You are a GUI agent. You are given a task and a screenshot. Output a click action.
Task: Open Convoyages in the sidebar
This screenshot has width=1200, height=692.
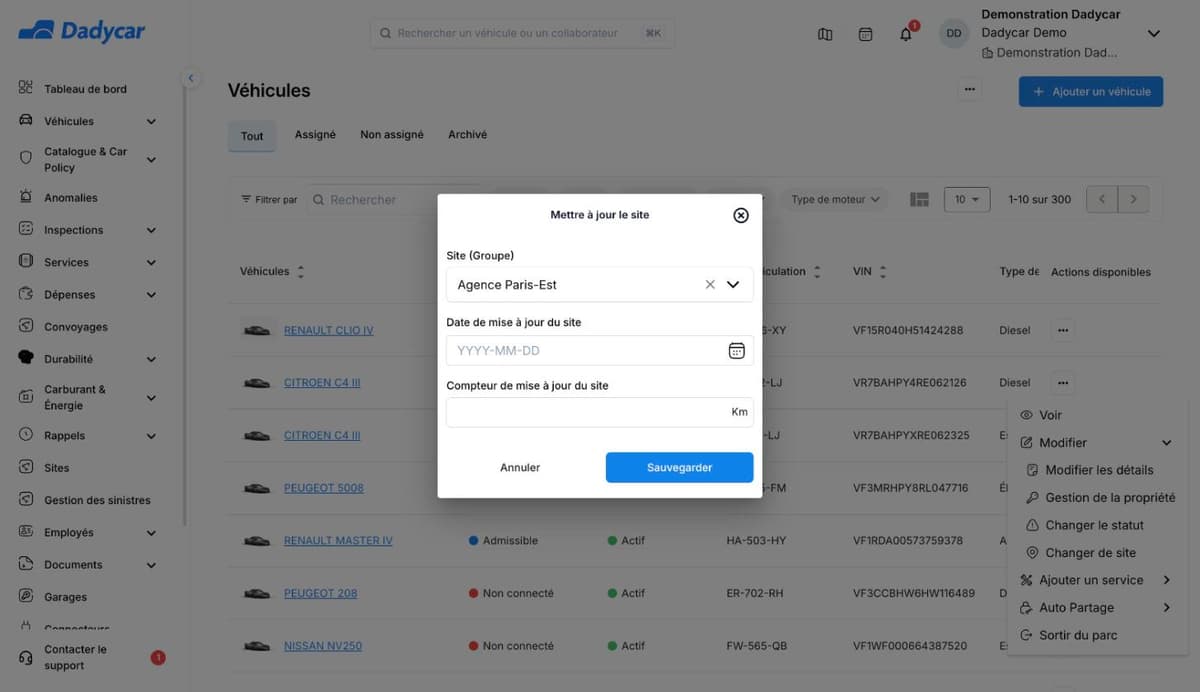point(75,327)
